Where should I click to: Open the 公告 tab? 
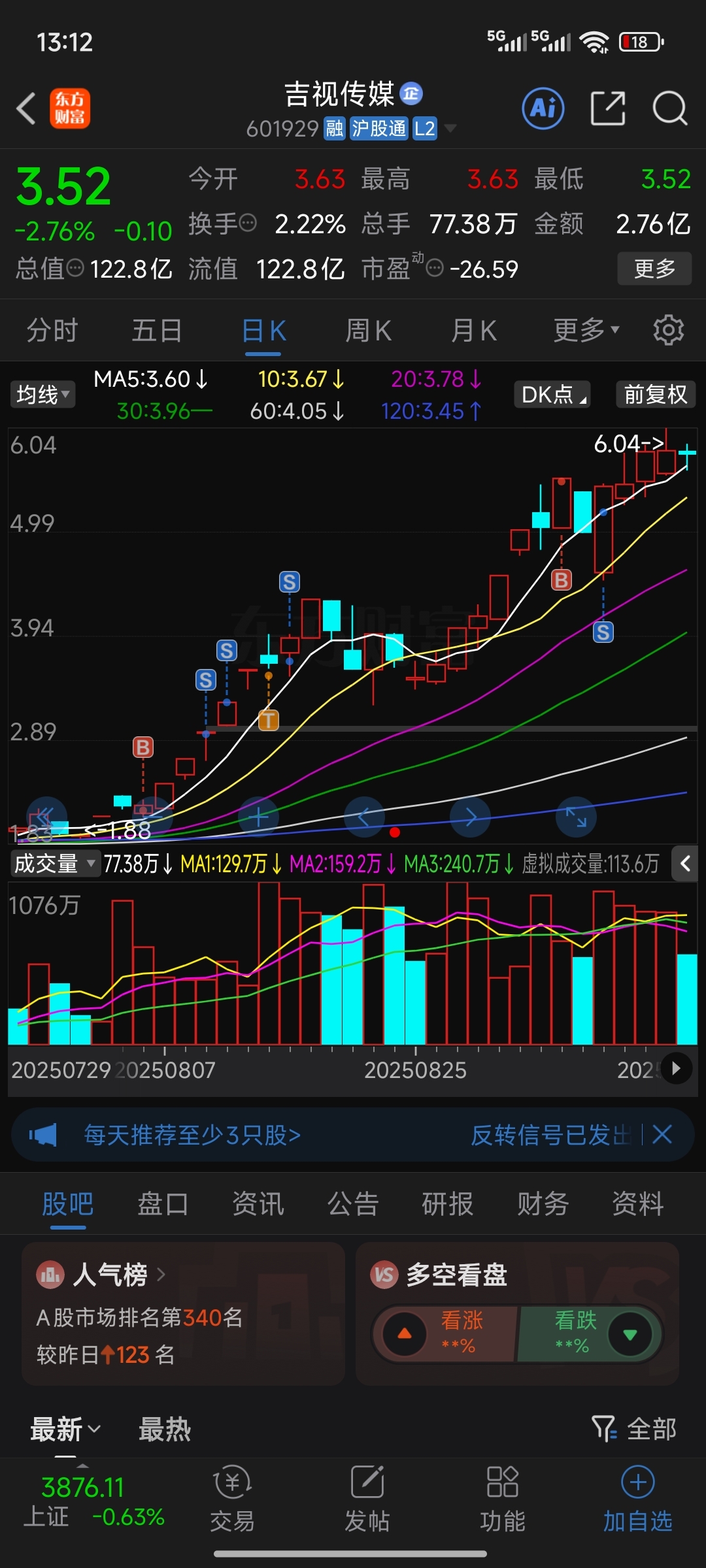click(x=353, y=1203)
